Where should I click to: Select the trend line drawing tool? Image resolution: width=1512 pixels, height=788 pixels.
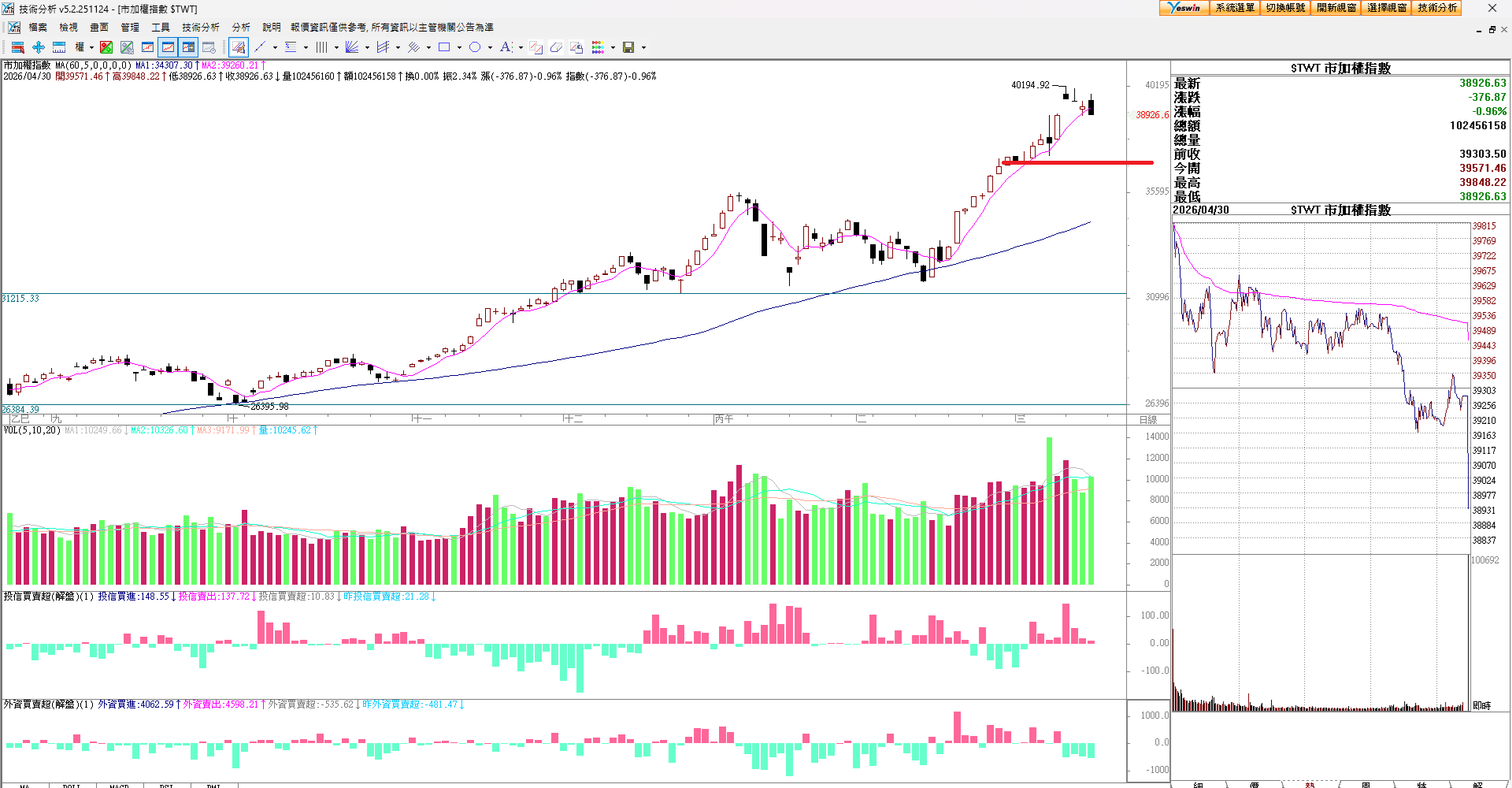(x=260, y=47)
